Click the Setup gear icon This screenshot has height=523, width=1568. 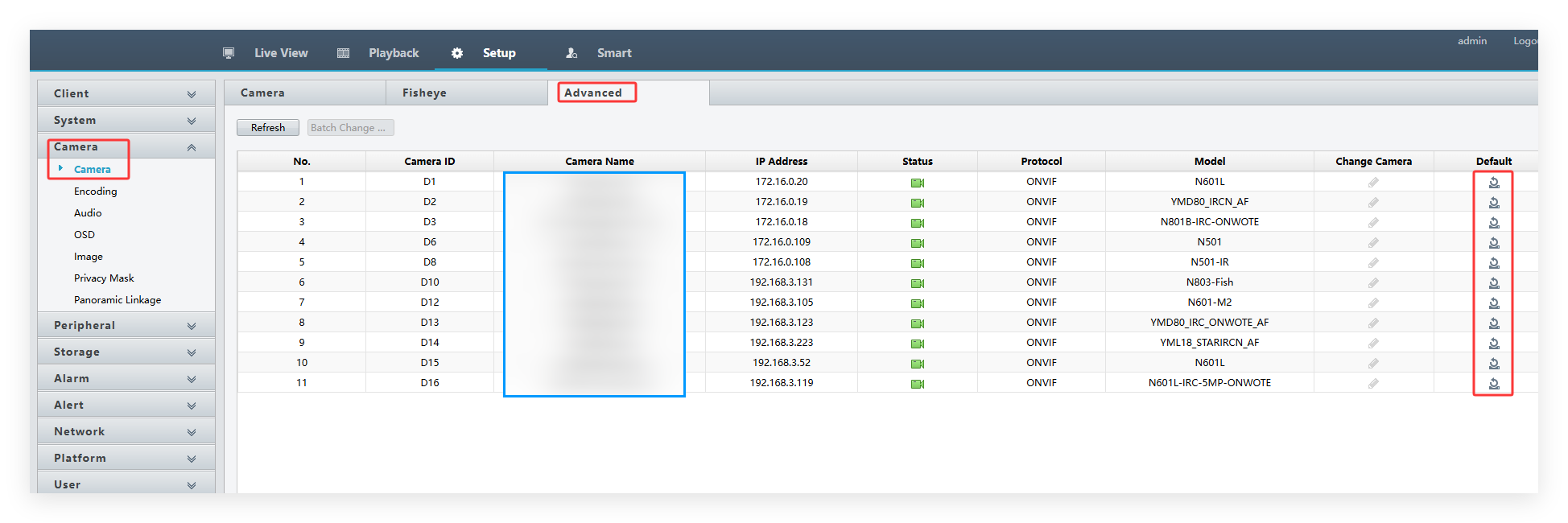457,53
